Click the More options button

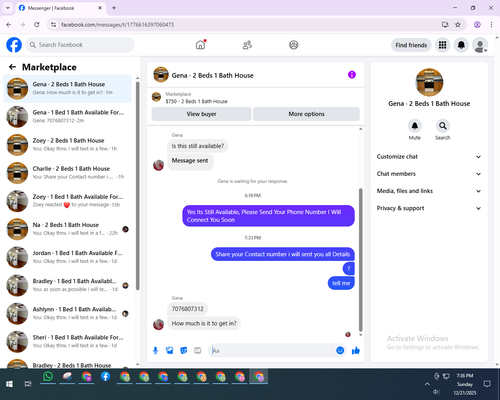306,114
